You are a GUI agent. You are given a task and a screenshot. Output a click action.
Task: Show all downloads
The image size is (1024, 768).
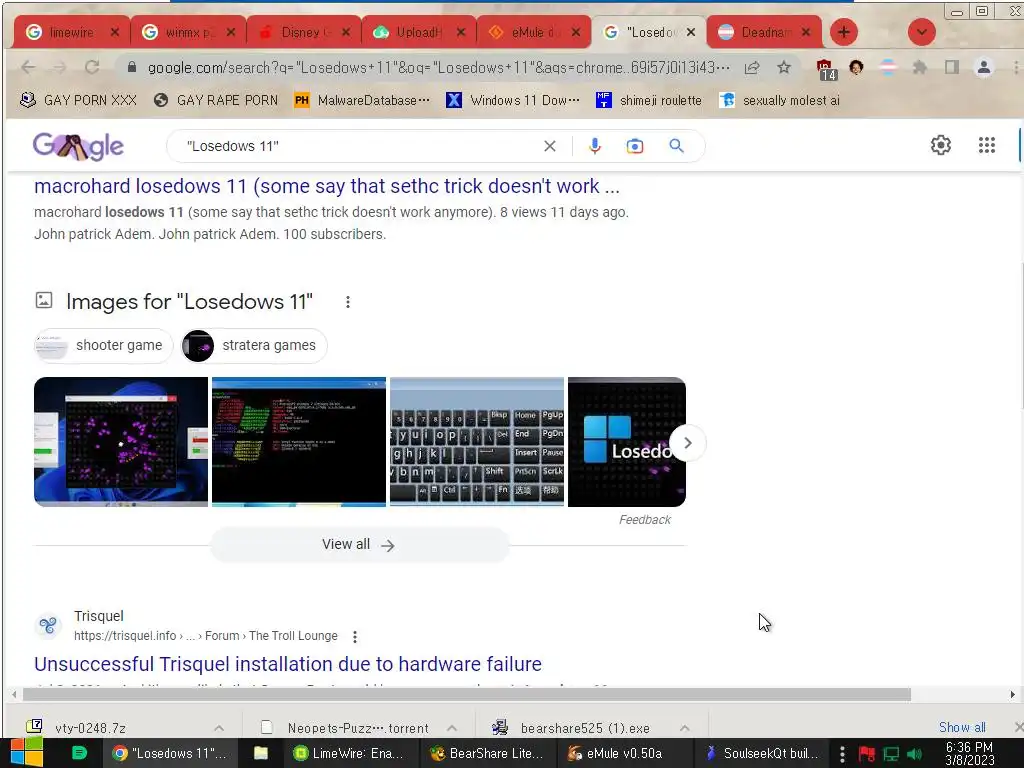[962, 727]
